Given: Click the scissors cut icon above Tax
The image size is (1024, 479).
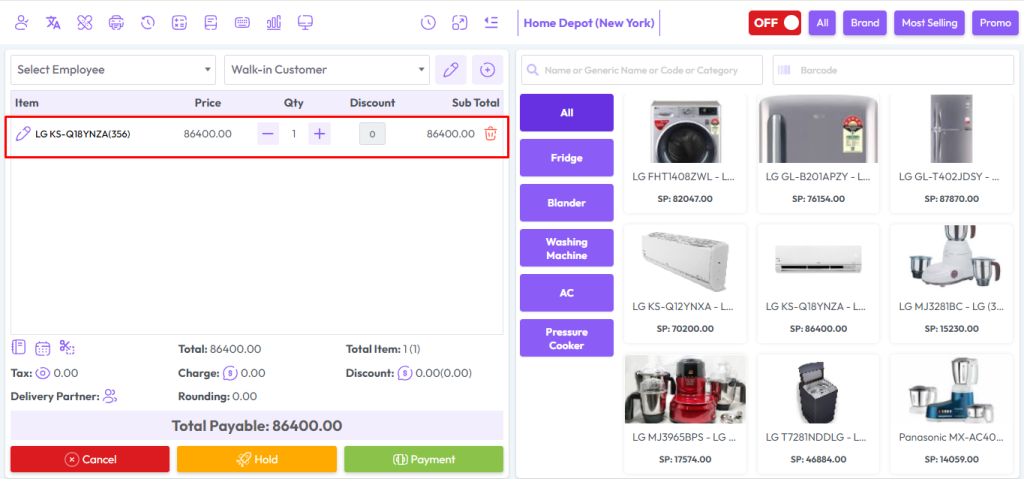Looking at the screenshot, I should click(x=67, y=347).
